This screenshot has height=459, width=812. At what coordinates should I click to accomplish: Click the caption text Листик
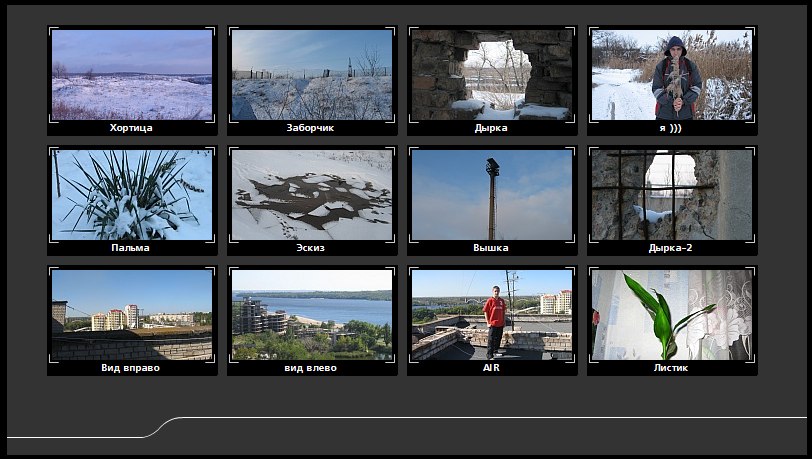point(671,368)
